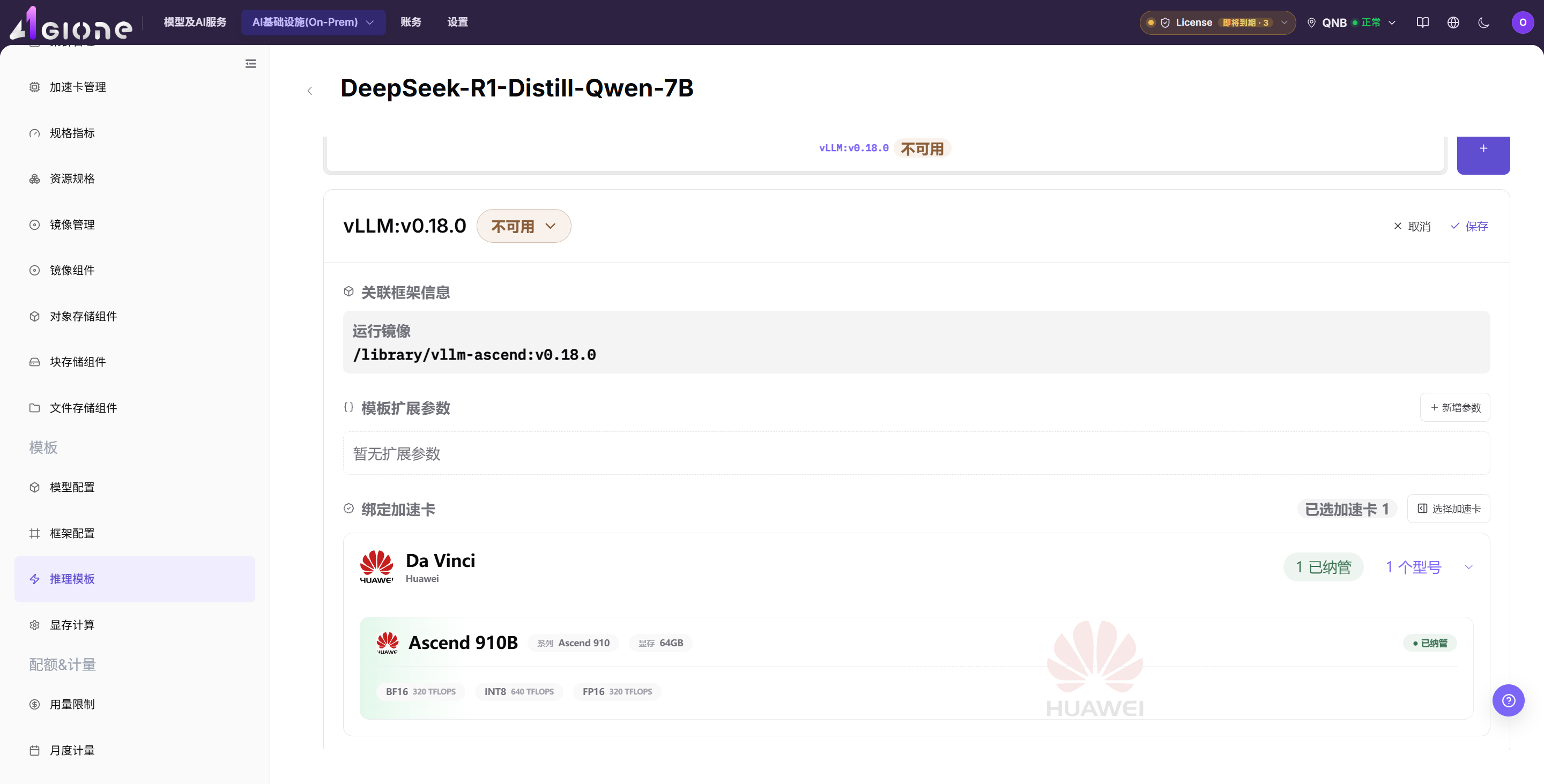The width and height of the screenshot is (1544, 784).
Task: Click the 保存 save button
Action: pos(1468,226)
